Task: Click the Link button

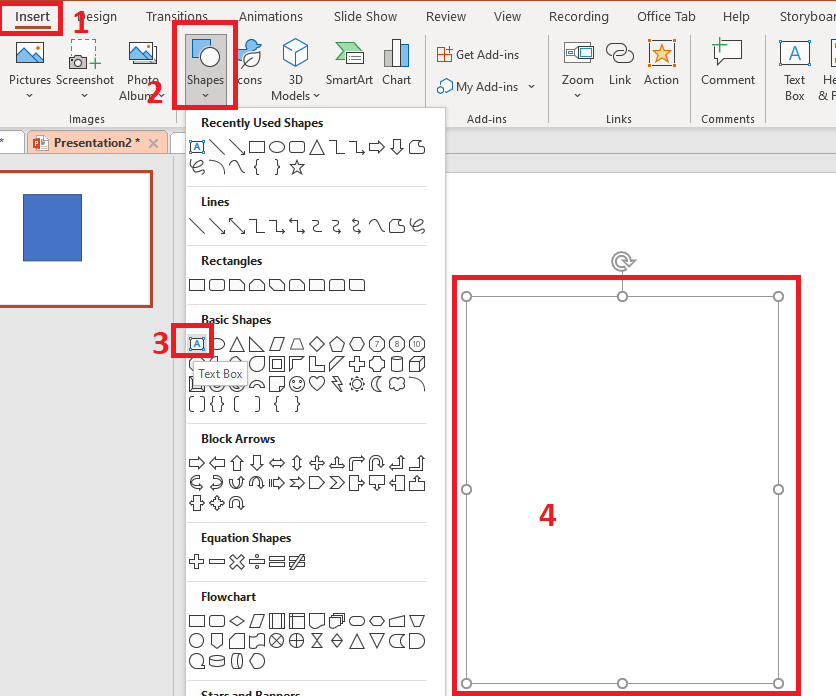Action: tap(620, 63)
